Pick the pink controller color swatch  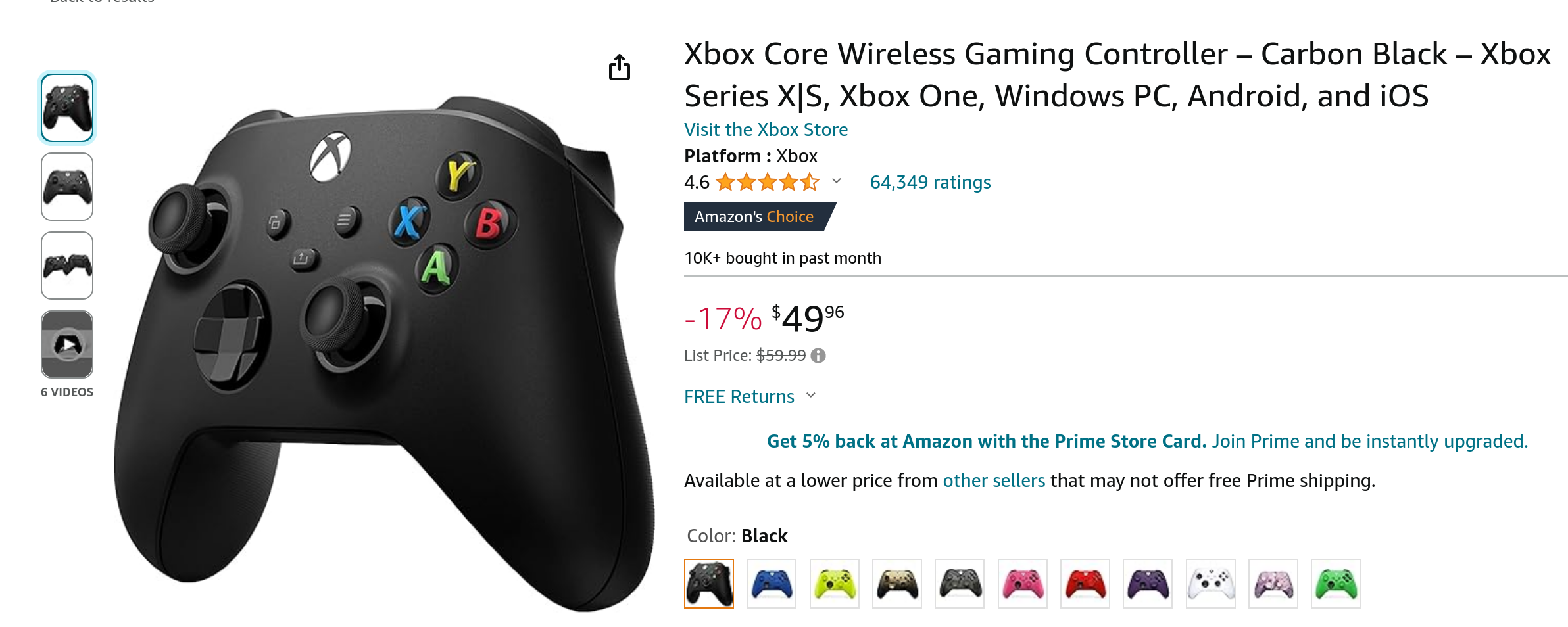pyautogui.click(x=1023, y=584)
